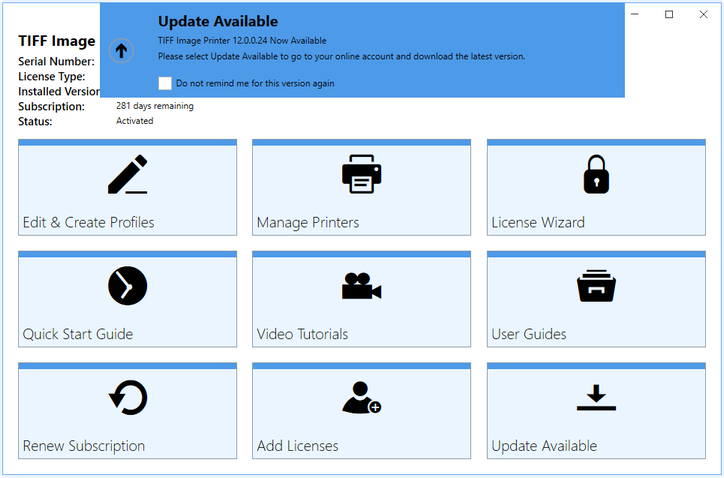Click '281 days remaining' subscription text
Screen dimensions: 724x478
[x=155, y=106]
